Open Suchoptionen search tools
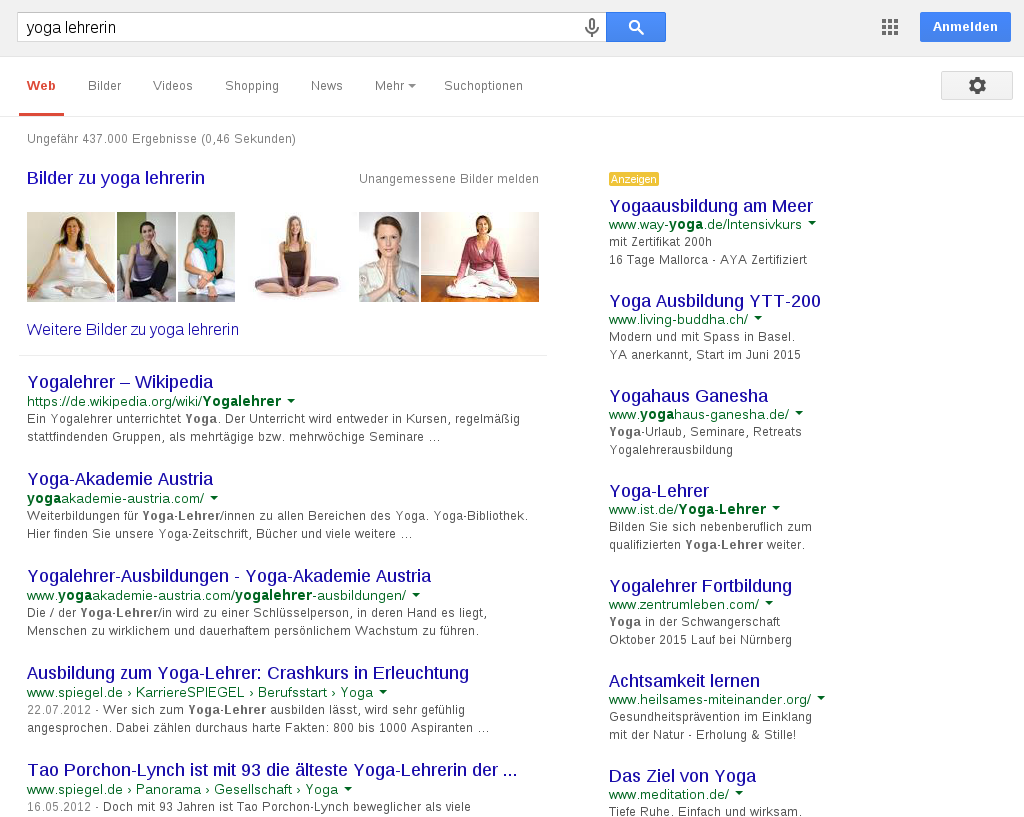Screen dimensions: 1024x817 point(483,86)
